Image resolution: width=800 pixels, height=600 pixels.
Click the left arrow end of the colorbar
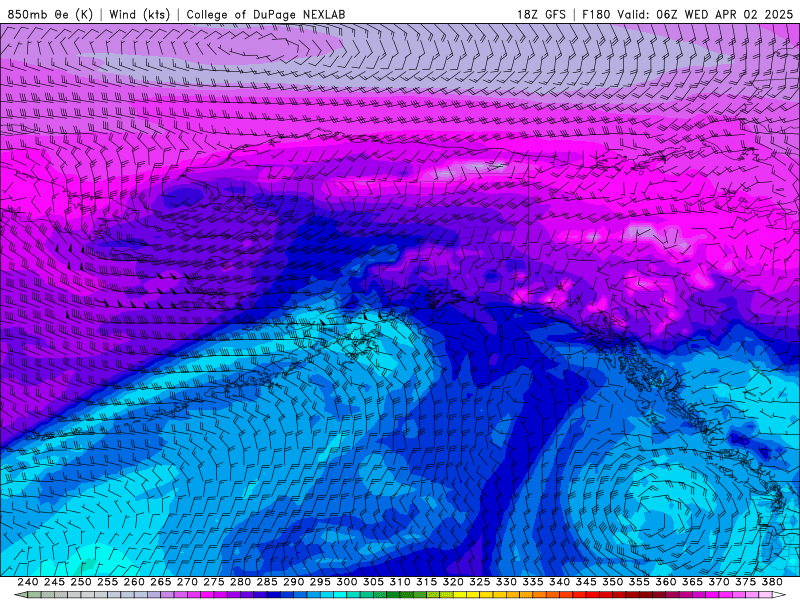20,595
